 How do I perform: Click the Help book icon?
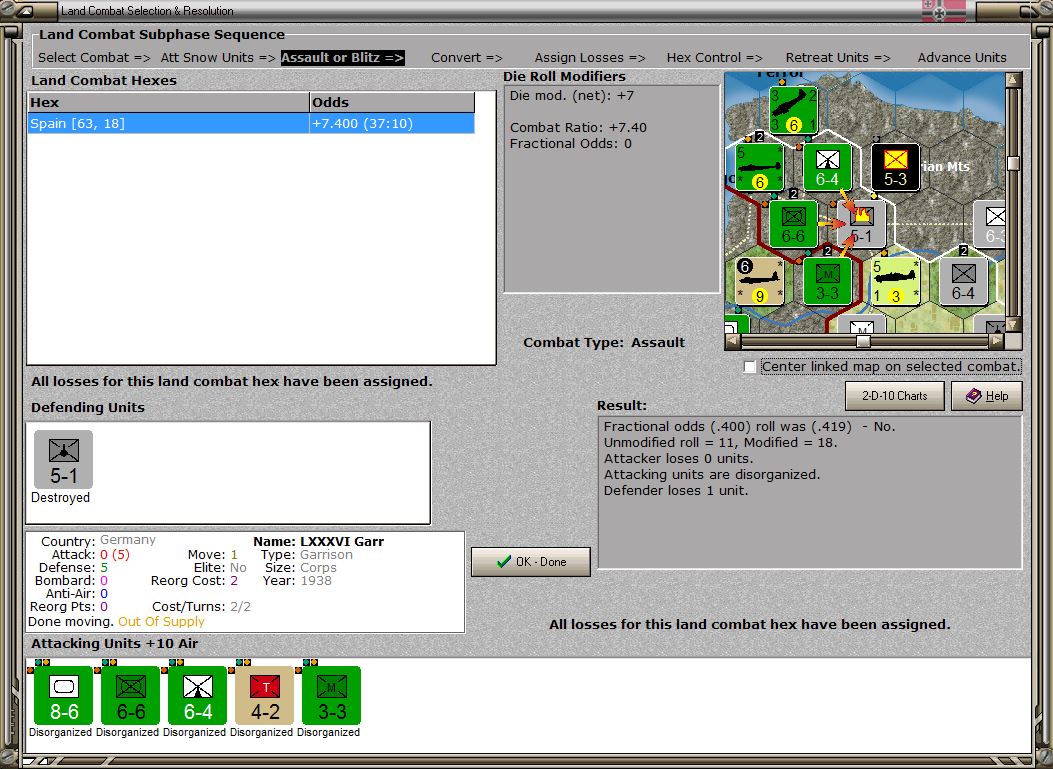point(974,396)
